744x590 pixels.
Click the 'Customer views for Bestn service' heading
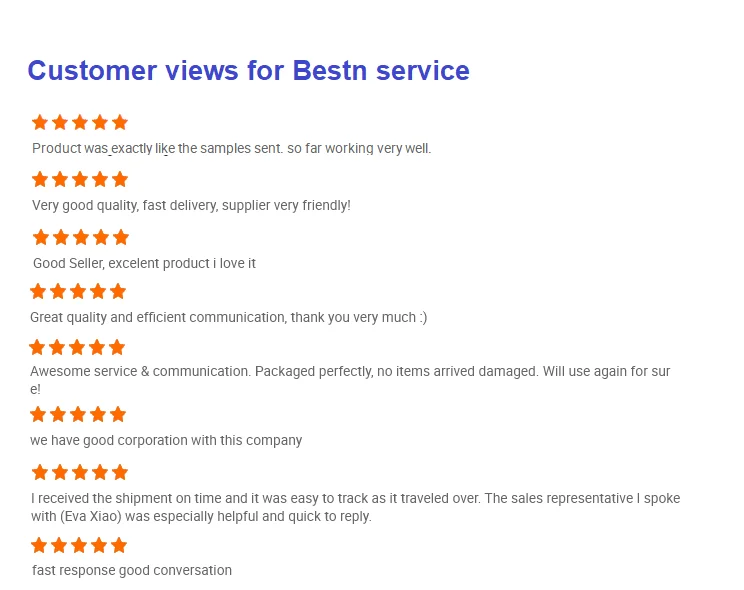click(248, 71)
